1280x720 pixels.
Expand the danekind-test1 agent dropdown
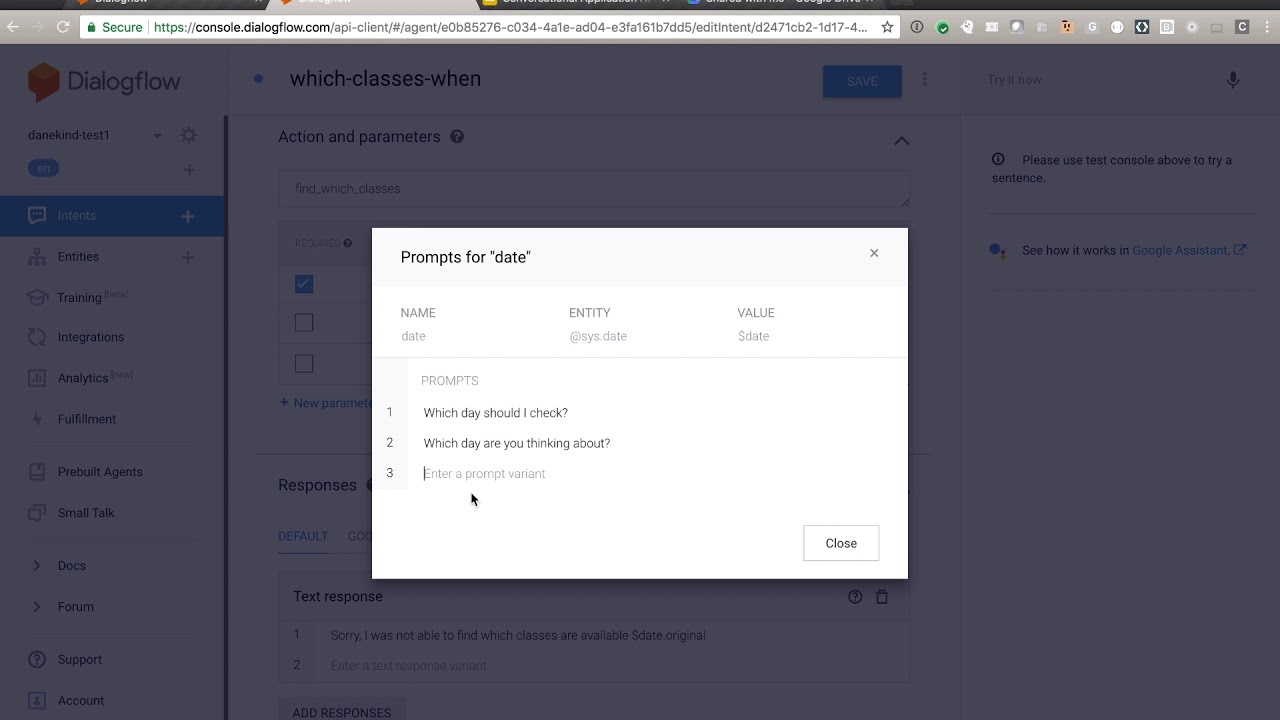(157, 136)
